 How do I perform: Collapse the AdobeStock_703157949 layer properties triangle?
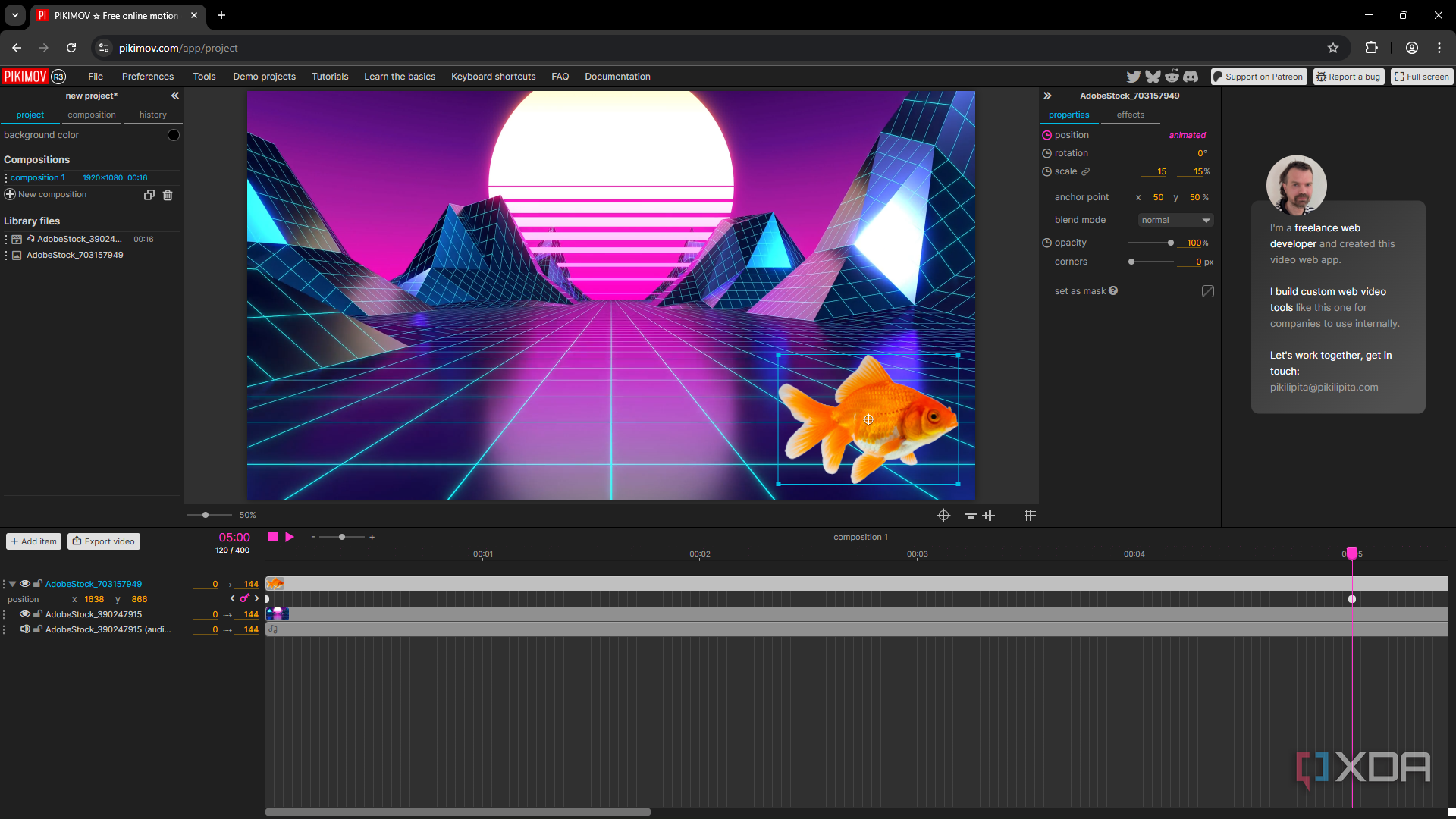(x=12, y=584)
